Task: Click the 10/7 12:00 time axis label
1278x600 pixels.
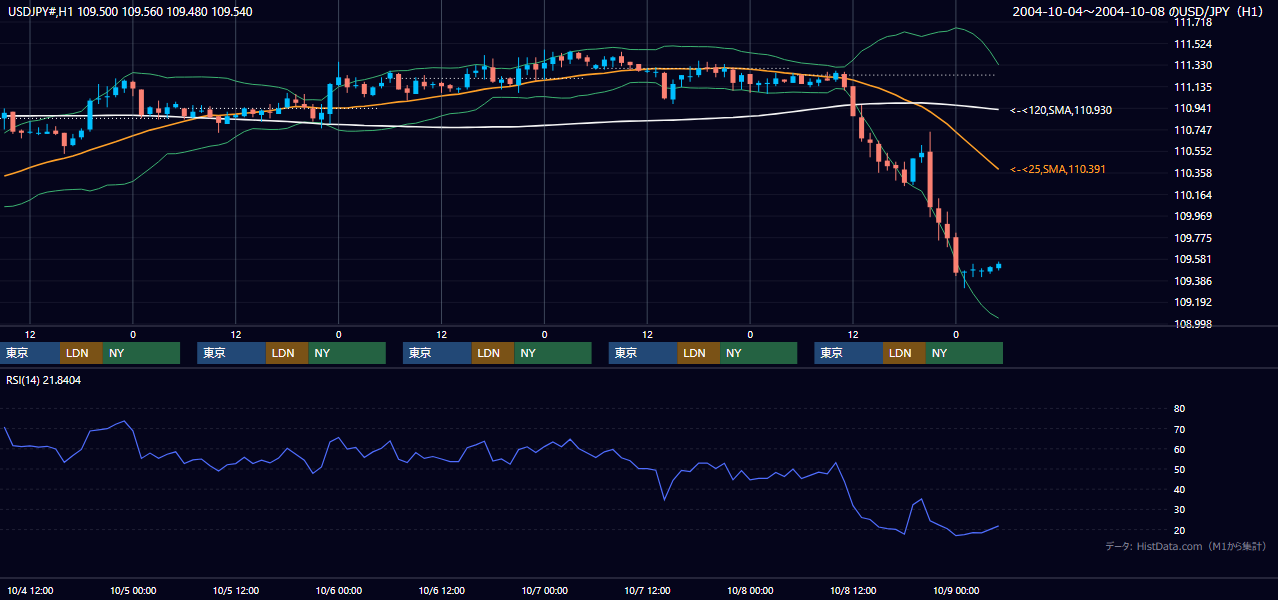Action: click(647, 591)
